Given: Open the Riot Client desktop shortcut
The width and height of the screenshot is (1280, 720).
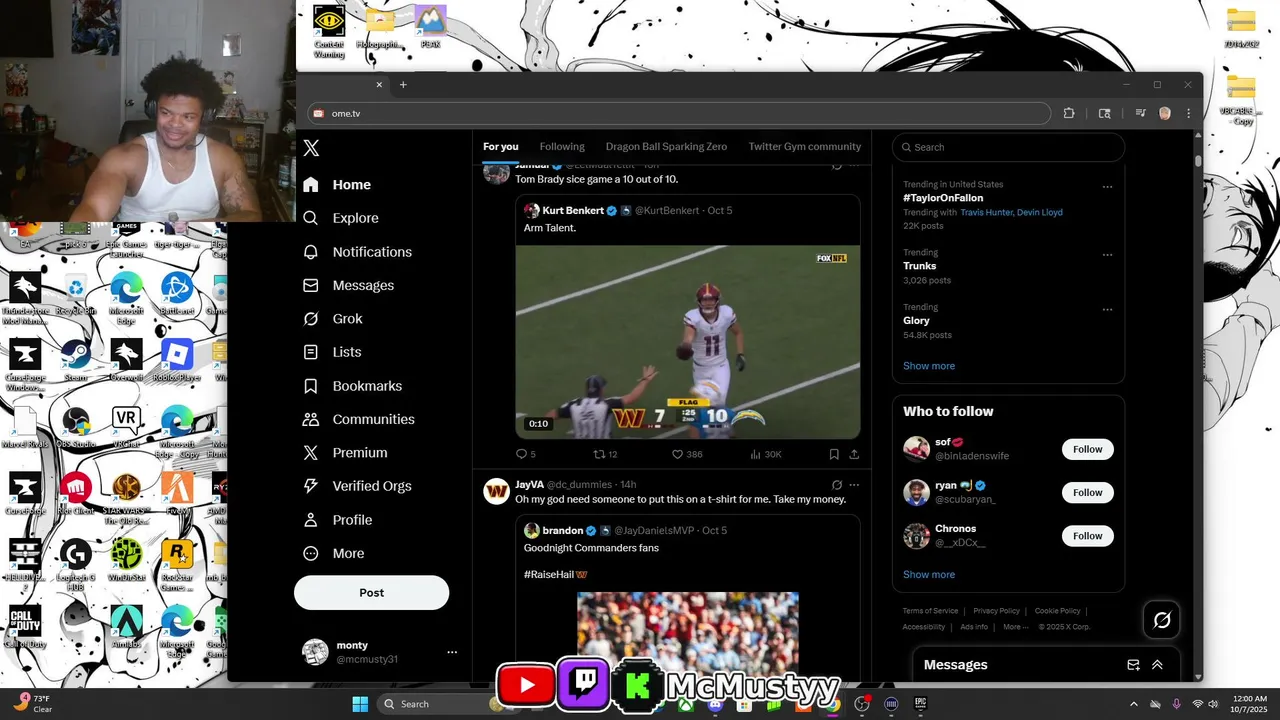Looking at the screenshot, I should point(76,494).
